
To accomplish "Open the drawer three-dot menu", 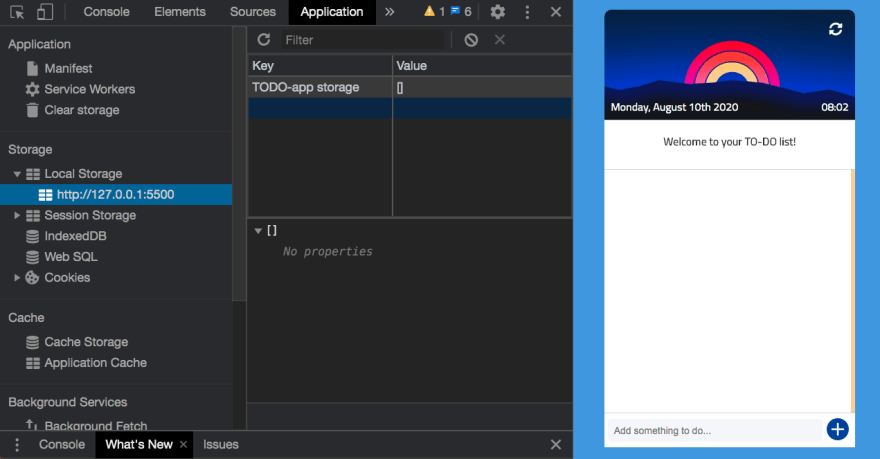I will pyautogui.click(x=17, y=444).
